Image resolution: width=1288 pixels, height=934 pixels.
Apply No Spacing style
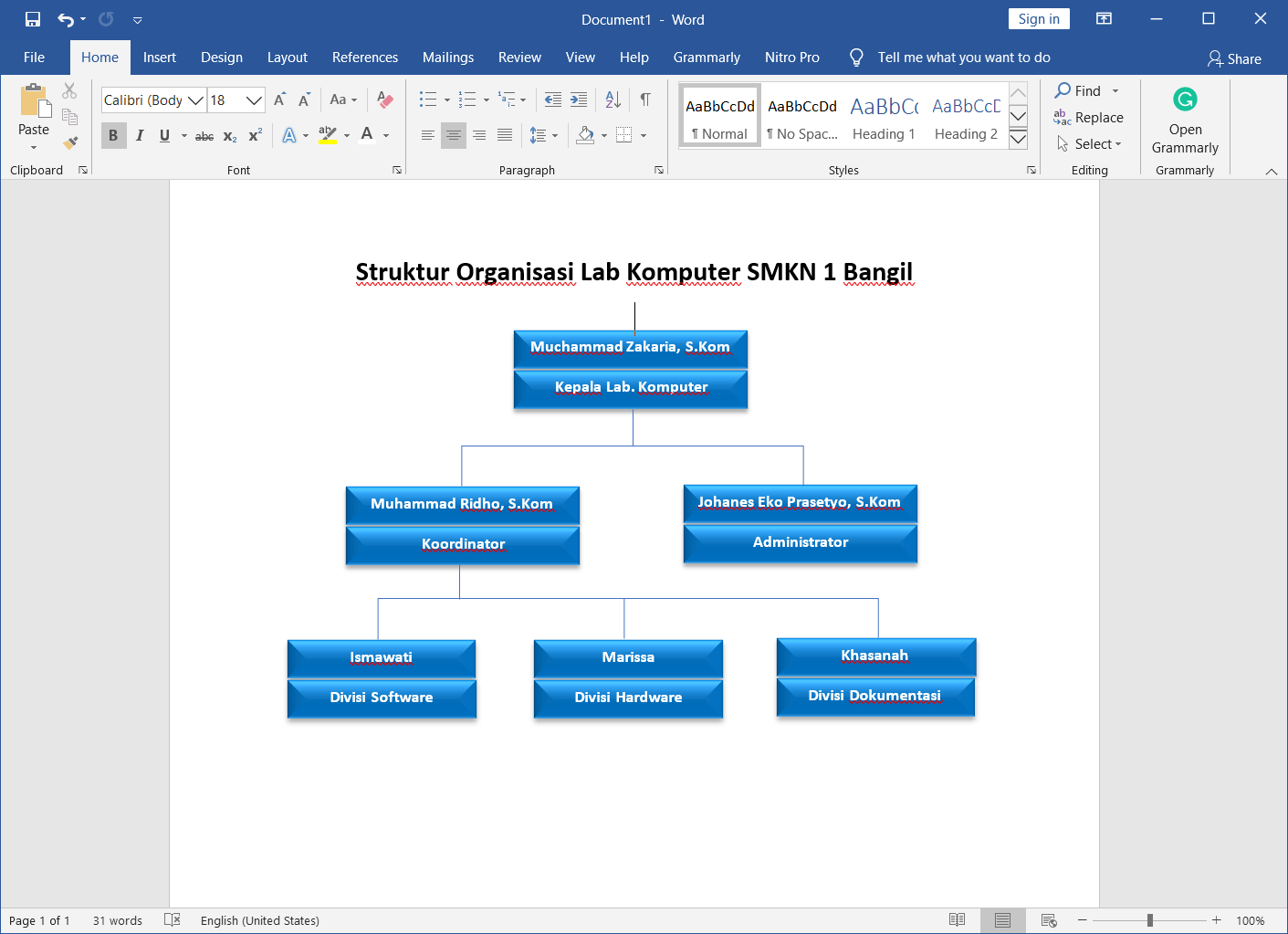[x=802, y=115]
